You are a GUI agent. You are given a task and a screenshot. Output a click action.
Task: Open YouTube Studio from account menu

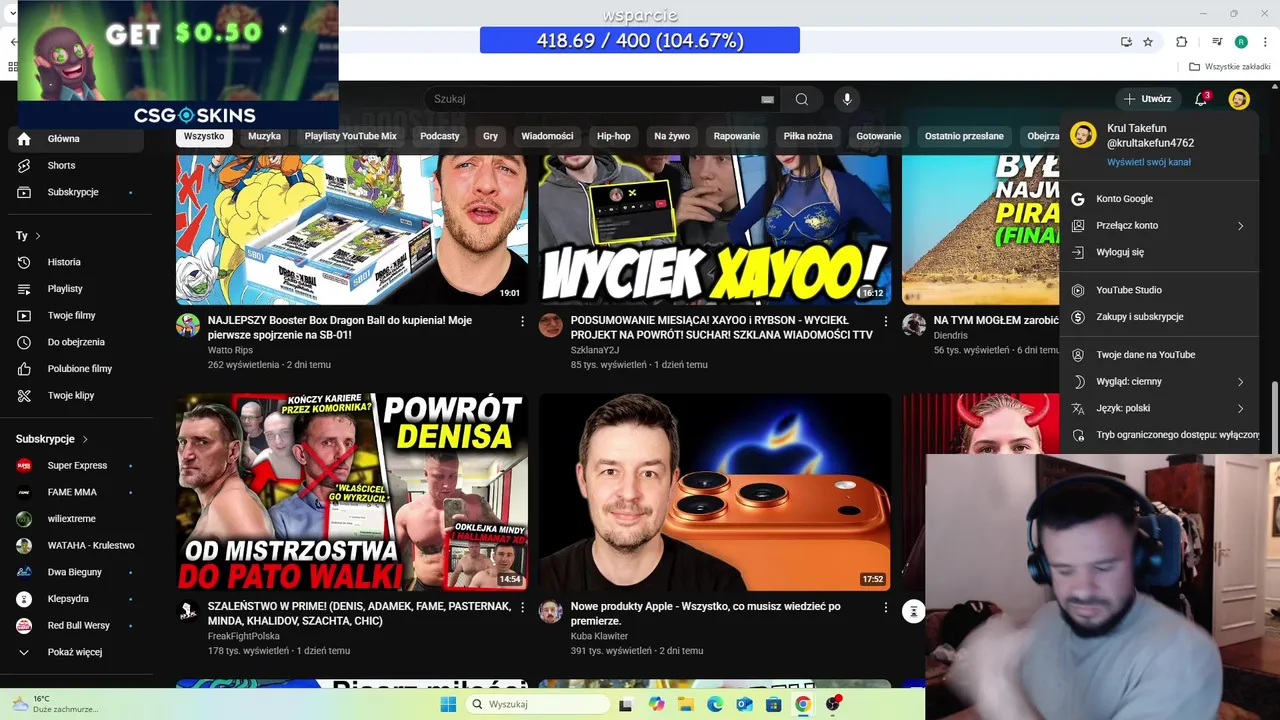click(x=1159, y=290)
